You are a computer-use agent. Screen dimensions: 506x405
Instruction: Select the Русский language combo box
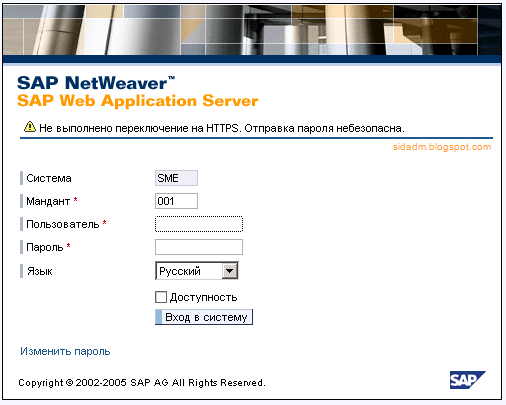[197, 271]
